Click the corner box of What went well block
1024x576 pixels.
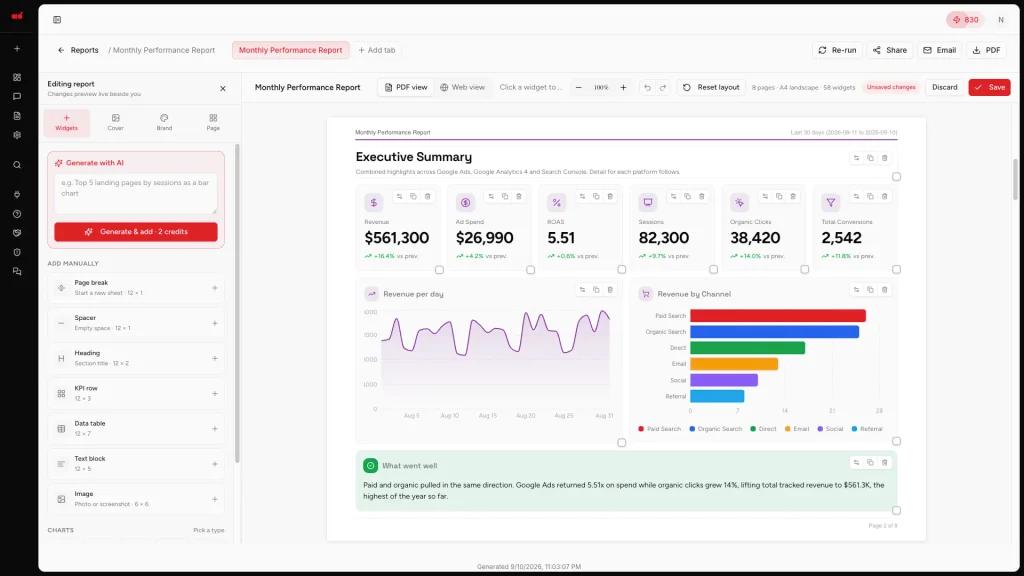pos(896,511)
